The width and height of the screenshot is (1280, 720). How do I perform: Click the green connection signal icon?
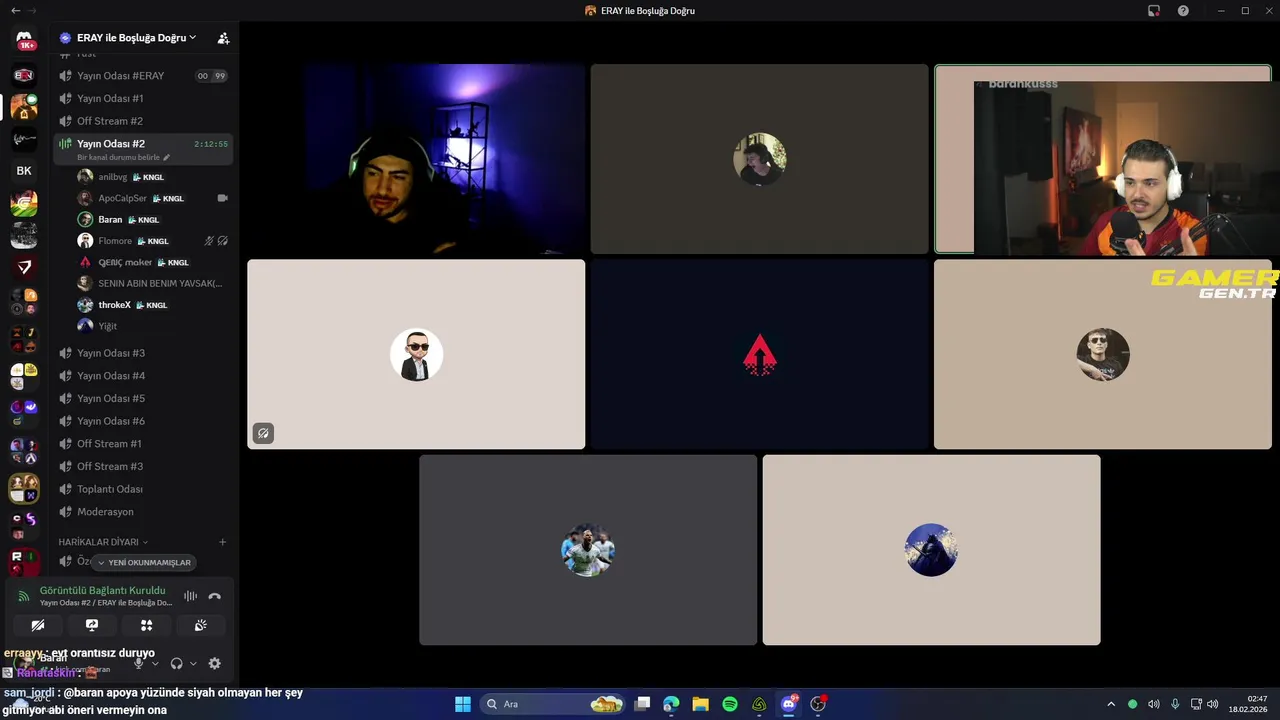tap(23, 597)
